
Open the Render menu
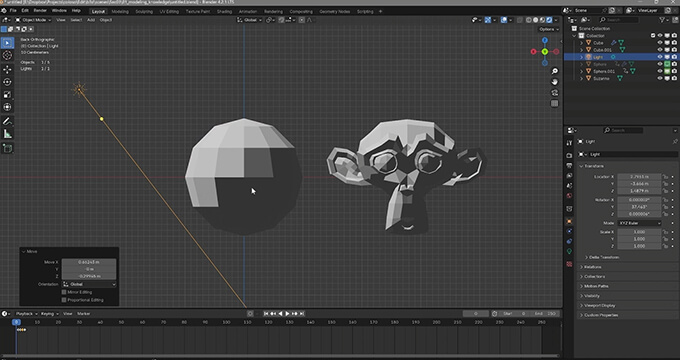[x=40, y=10]
